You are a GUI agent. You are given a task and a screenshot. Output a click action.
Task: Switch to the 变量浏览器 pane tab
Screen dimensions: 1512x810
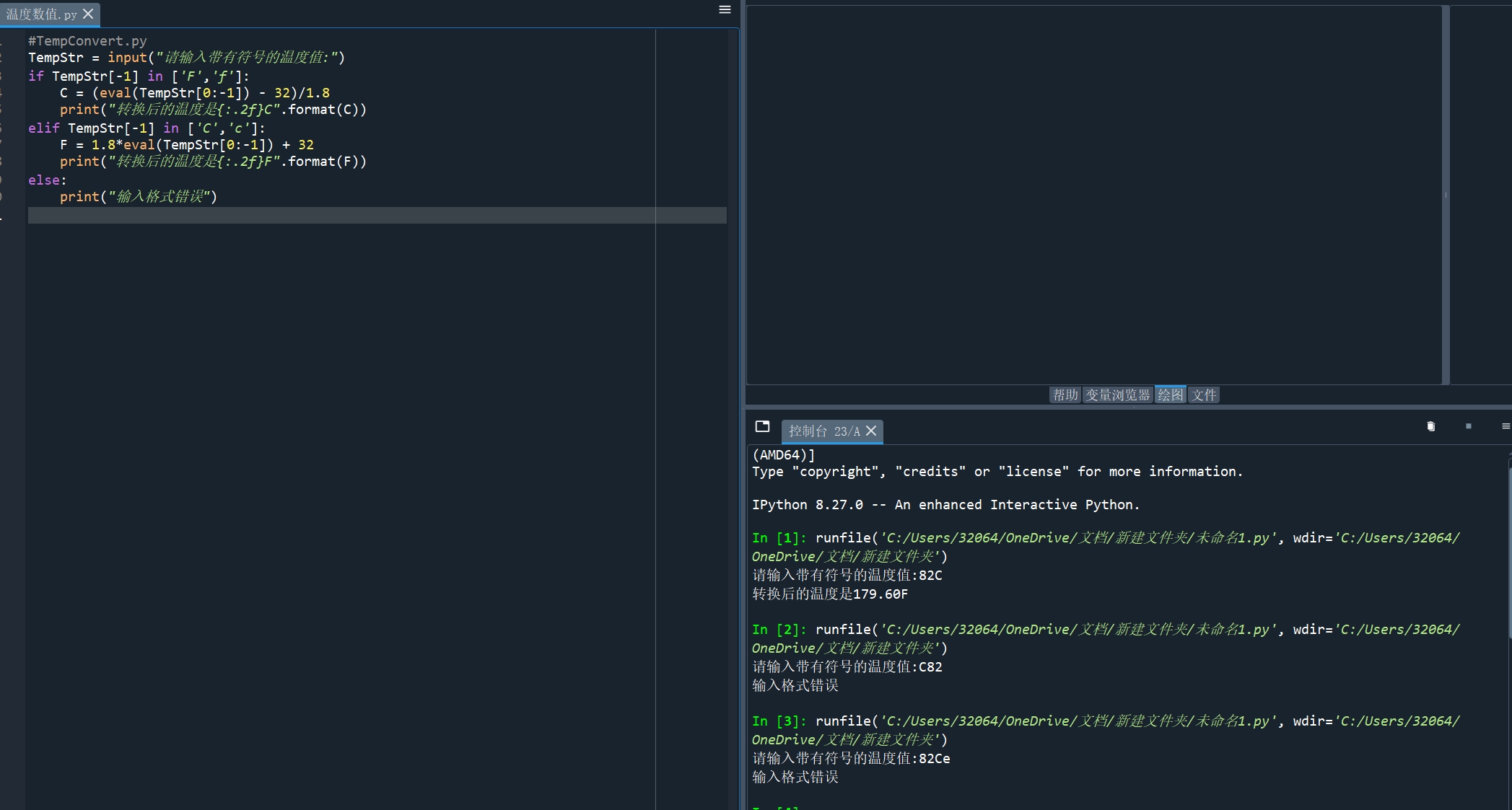(x=1117, y=395)
